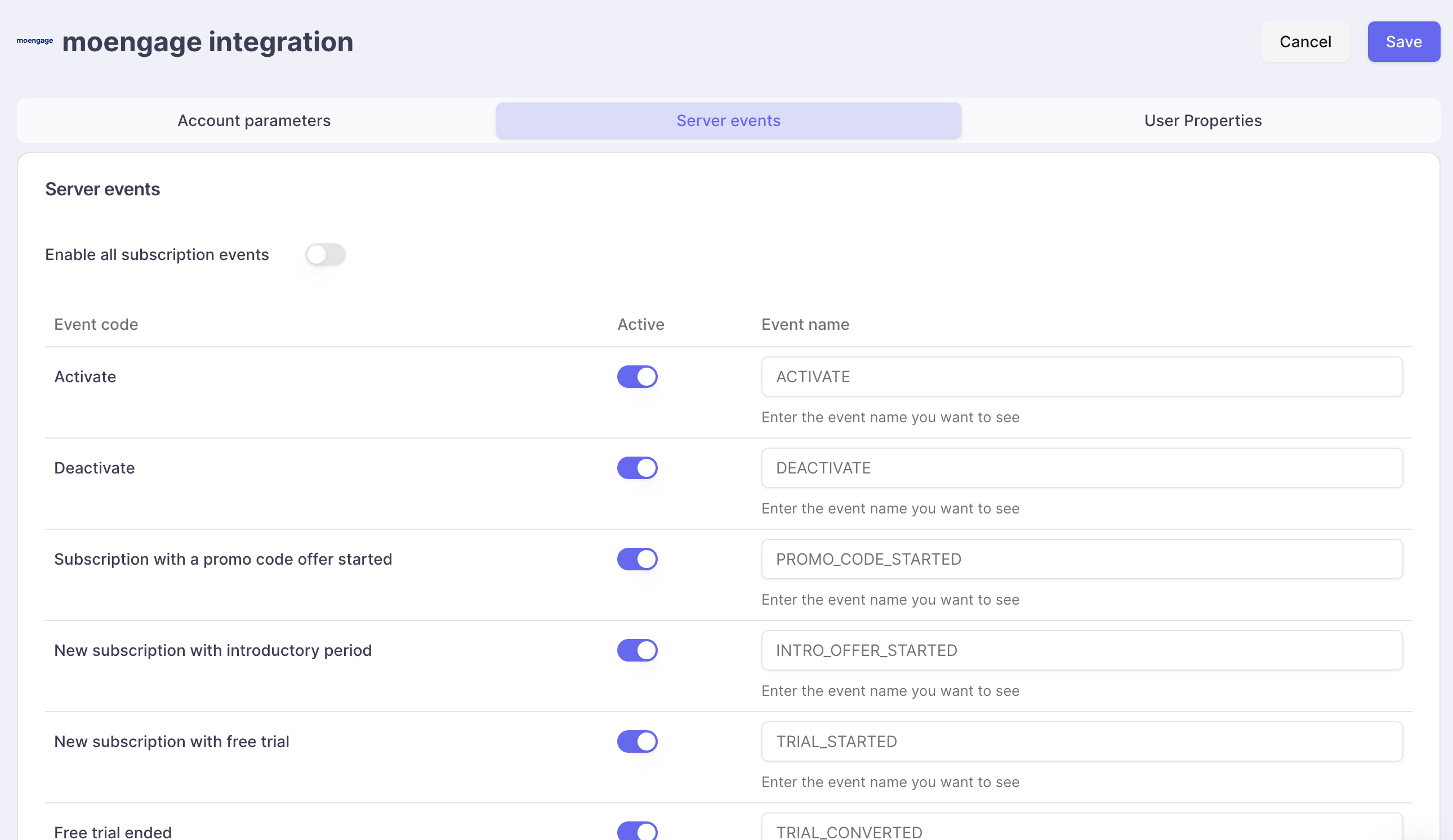Click 'New subscription with introductory period' label
Screen dimensions: 1453x840
coord(213,650)
